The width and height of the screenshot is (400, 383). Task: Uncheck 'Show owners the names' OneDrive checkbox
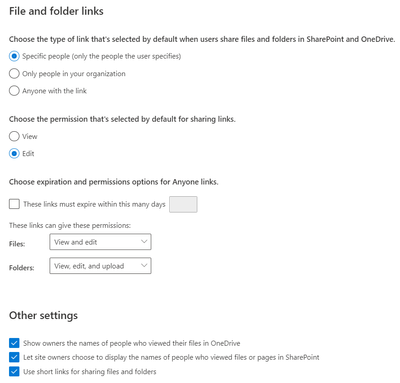point(14,343)
